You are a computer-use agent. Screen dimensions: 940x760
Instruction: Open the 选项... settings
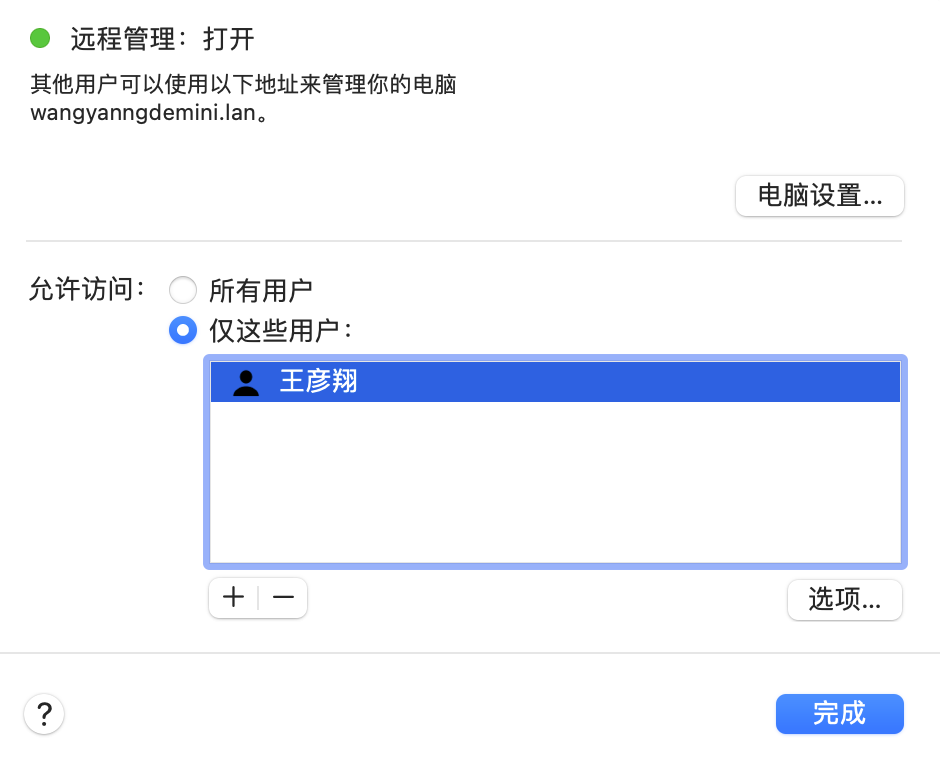tap(844, 600)
